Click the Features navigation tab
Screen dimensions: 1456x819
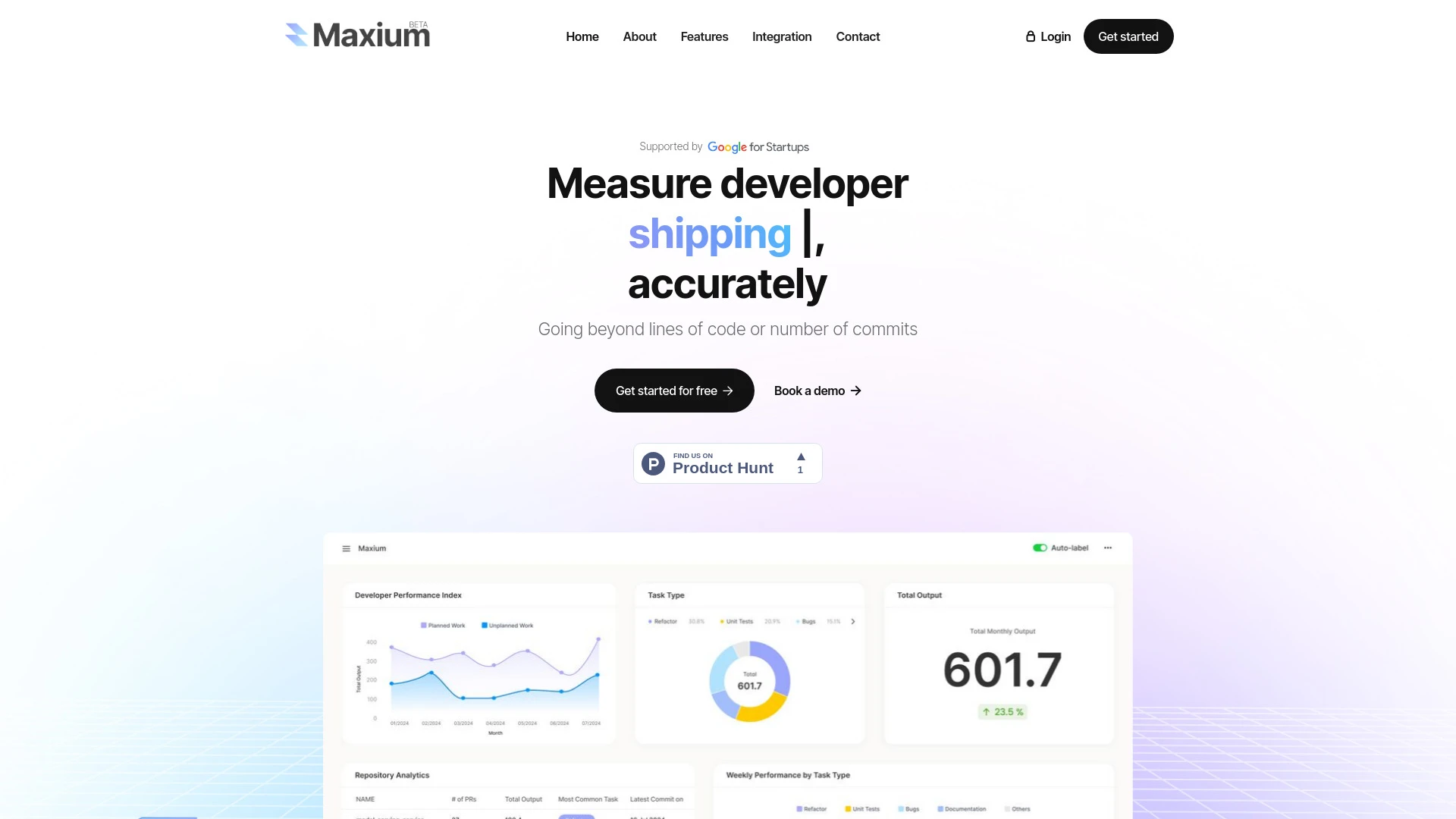pyautogui.click(x=704, y=36)
